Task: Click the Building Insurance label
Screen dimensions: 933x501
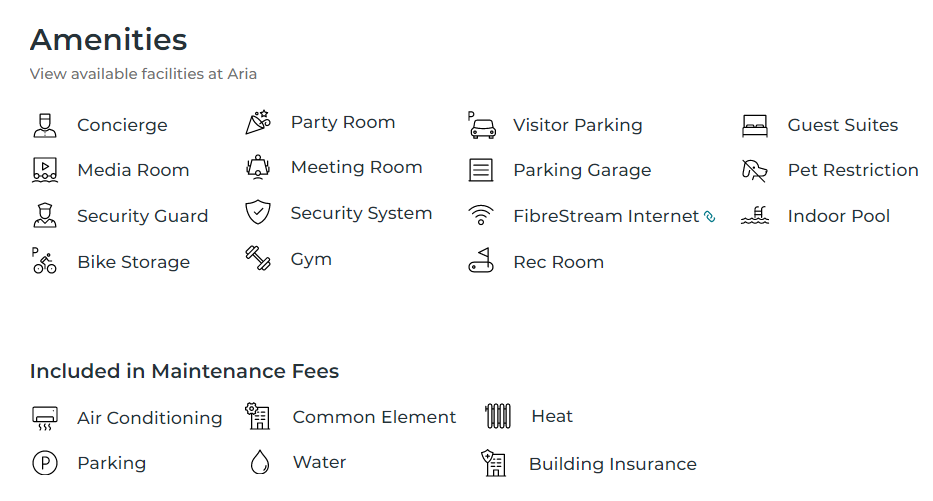Action: point(613,464)
